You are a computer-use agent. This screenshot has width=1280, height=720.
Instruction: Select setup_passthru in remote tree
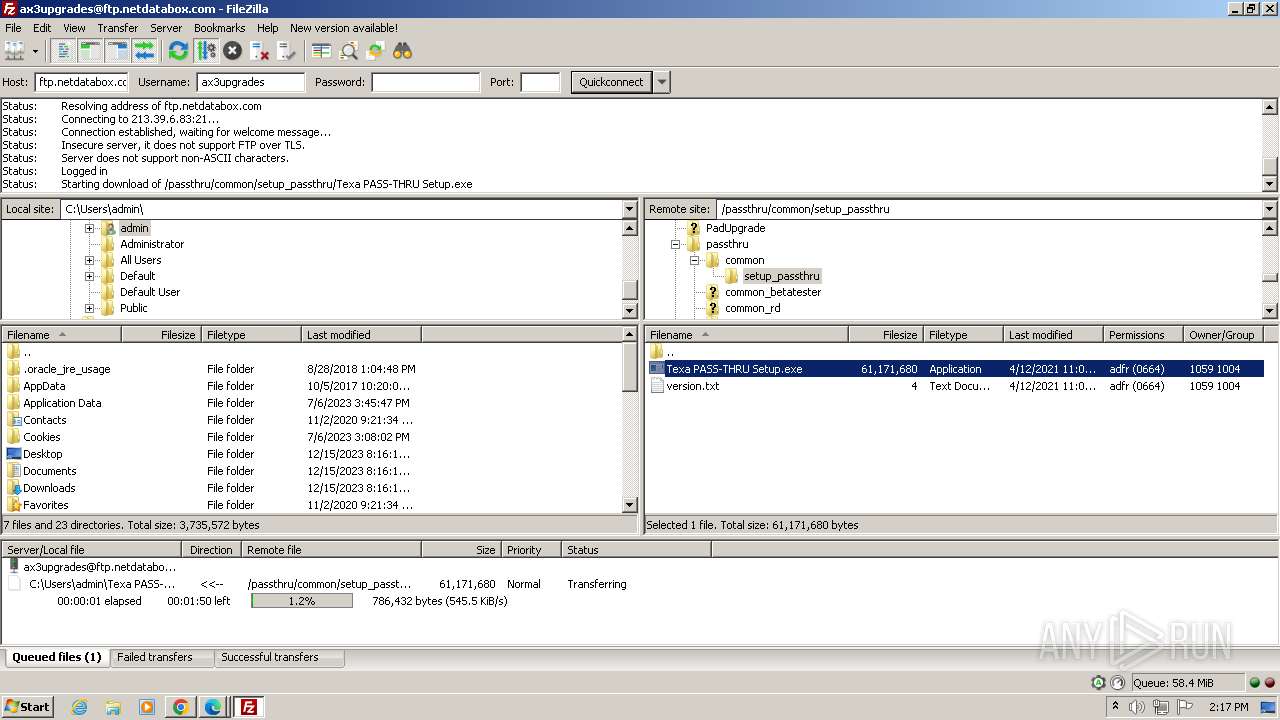pyautogui.click(x=781, y=276)
